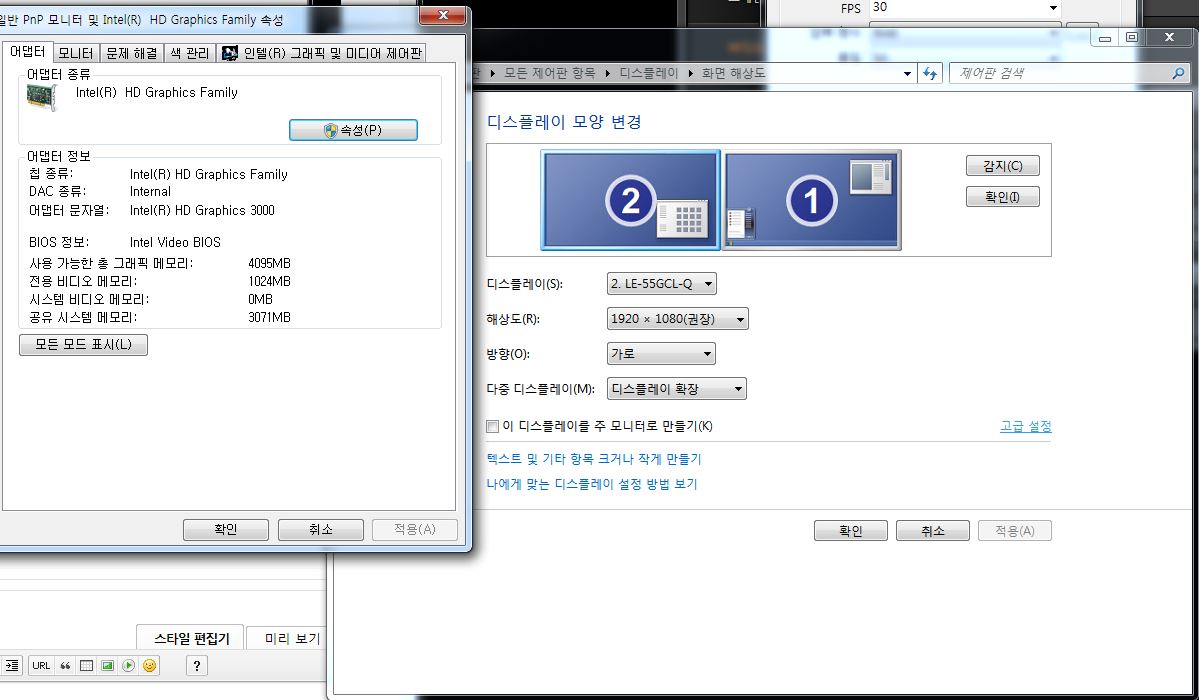Close the screen resolution window
Image resolution: width=1199 pixels, height=700 pixels.
point(1169,37)
